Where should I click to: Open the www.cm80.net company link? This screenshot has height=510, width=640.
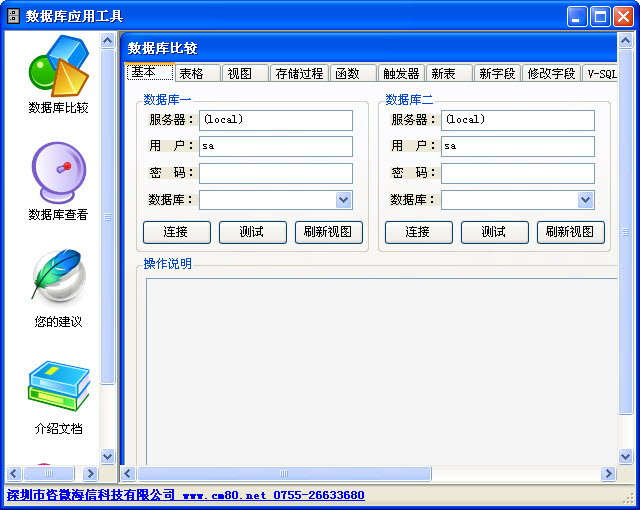click(x=225, y=495)
